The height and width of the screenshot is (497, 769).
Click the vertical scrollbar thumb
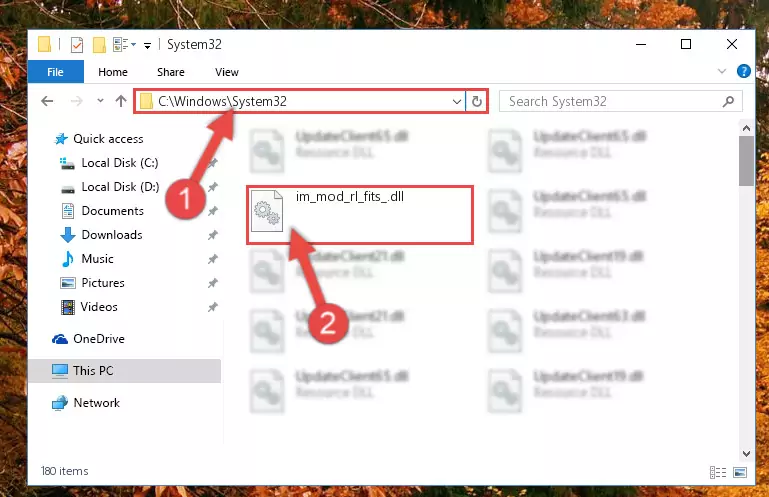[746, 161]
